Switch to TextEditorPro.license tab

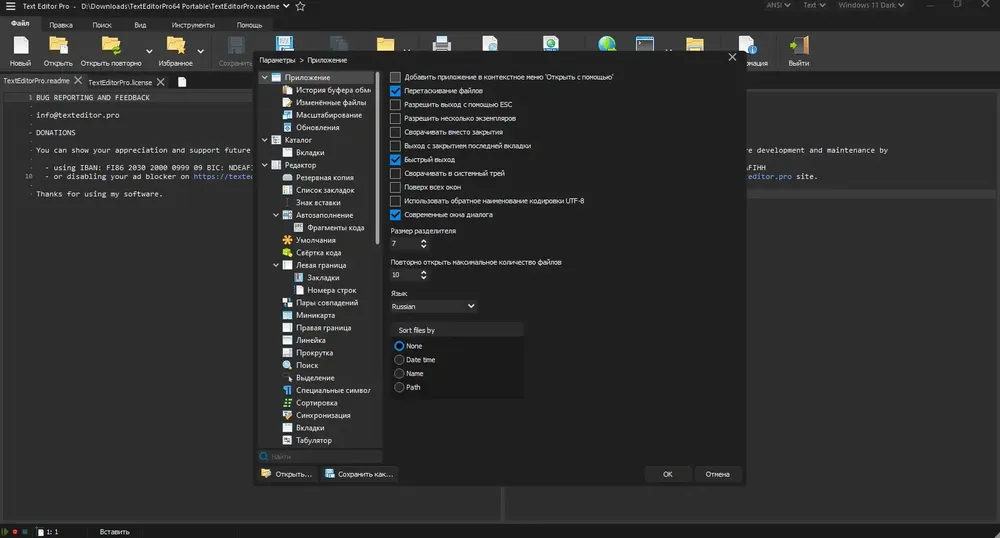120,82
